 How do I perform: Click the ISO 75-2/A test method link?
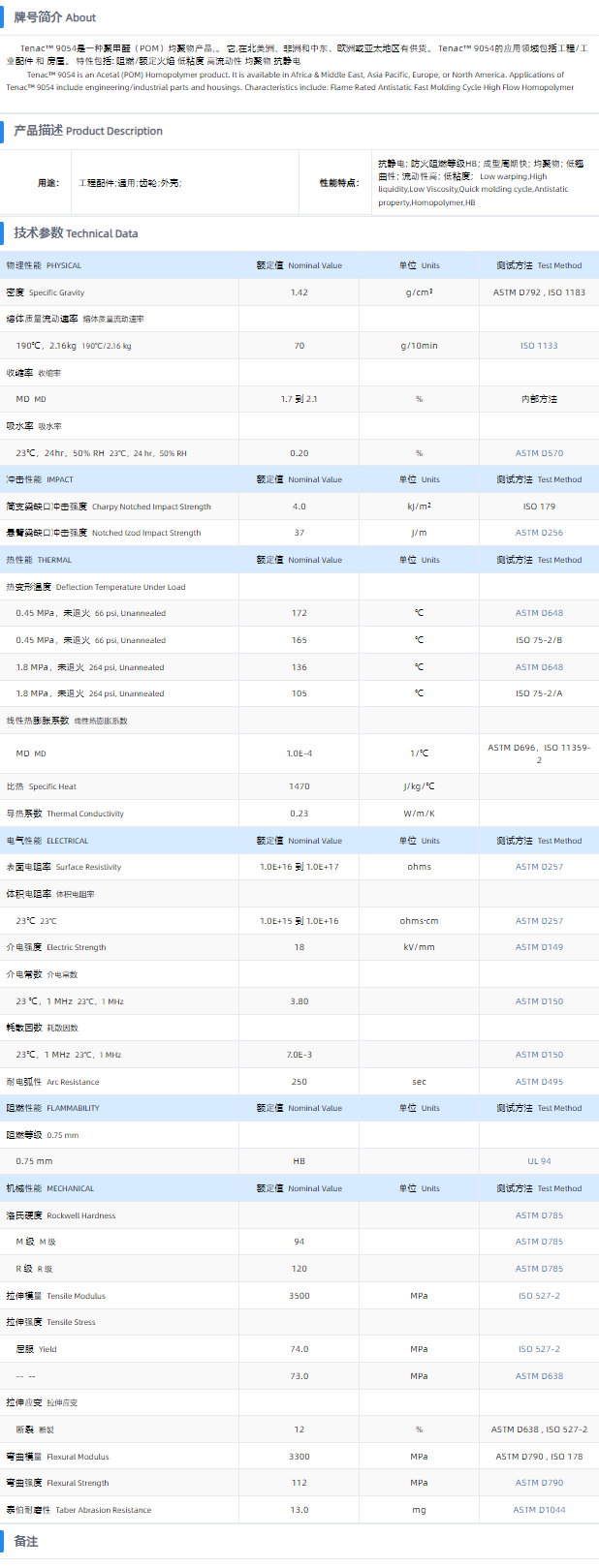coord(539,693)
